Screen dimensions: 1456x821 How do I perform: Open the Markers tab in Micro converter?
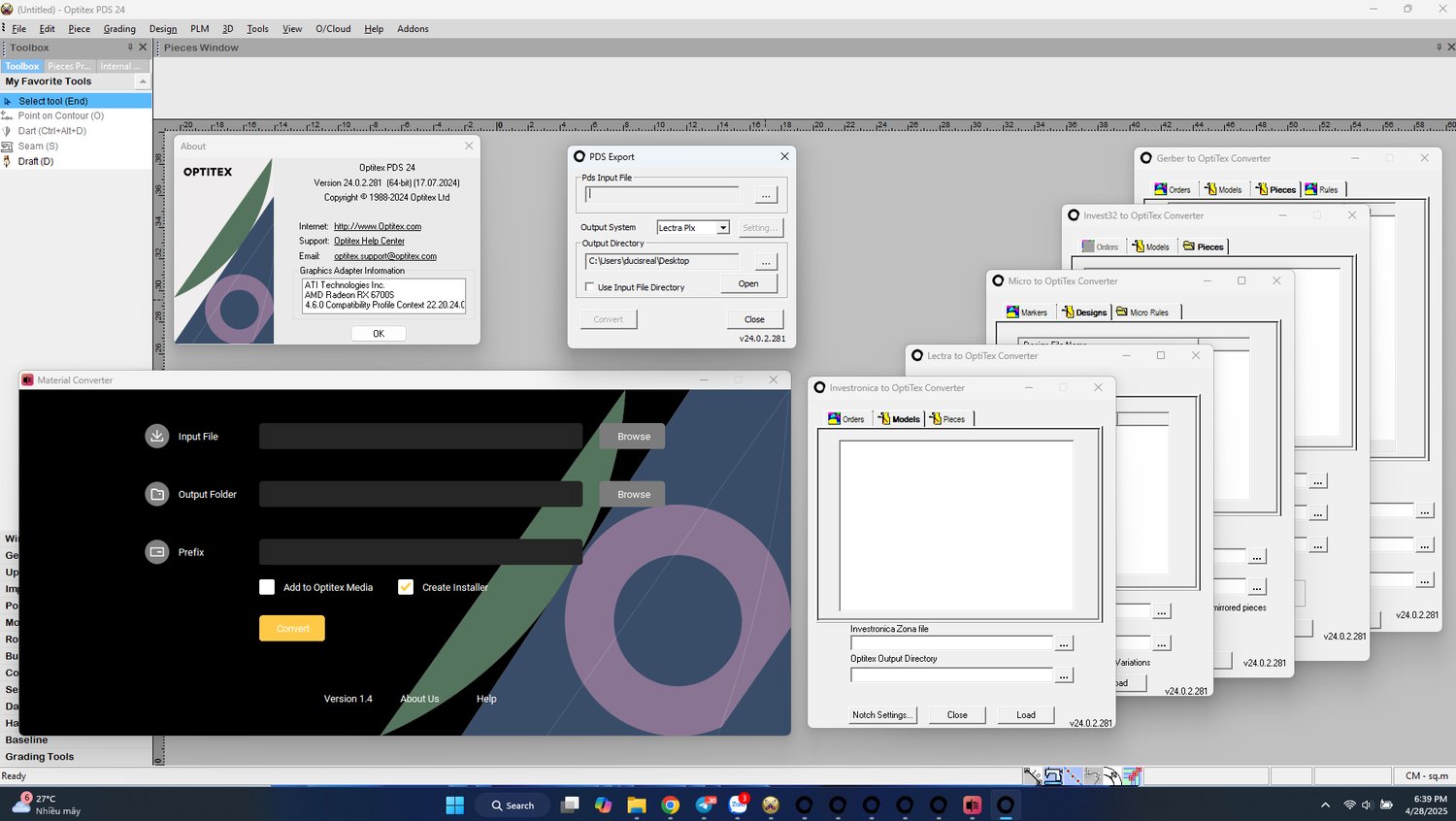[x=1027, y=312]
